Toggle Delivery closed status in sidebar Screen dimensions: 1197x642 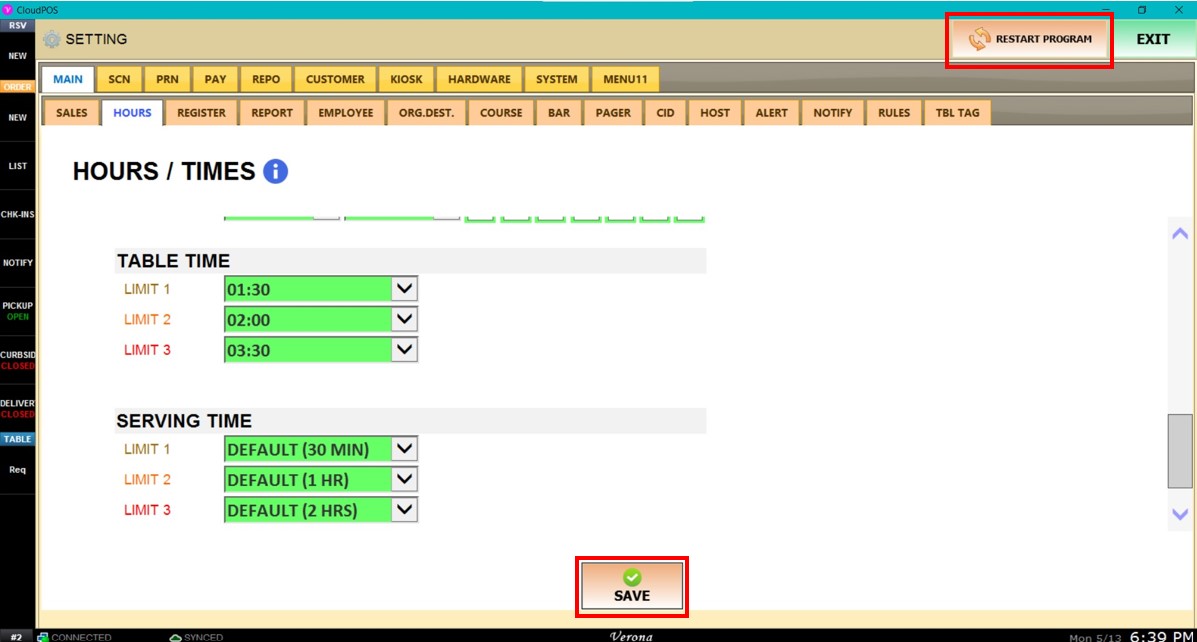point(17,408)
